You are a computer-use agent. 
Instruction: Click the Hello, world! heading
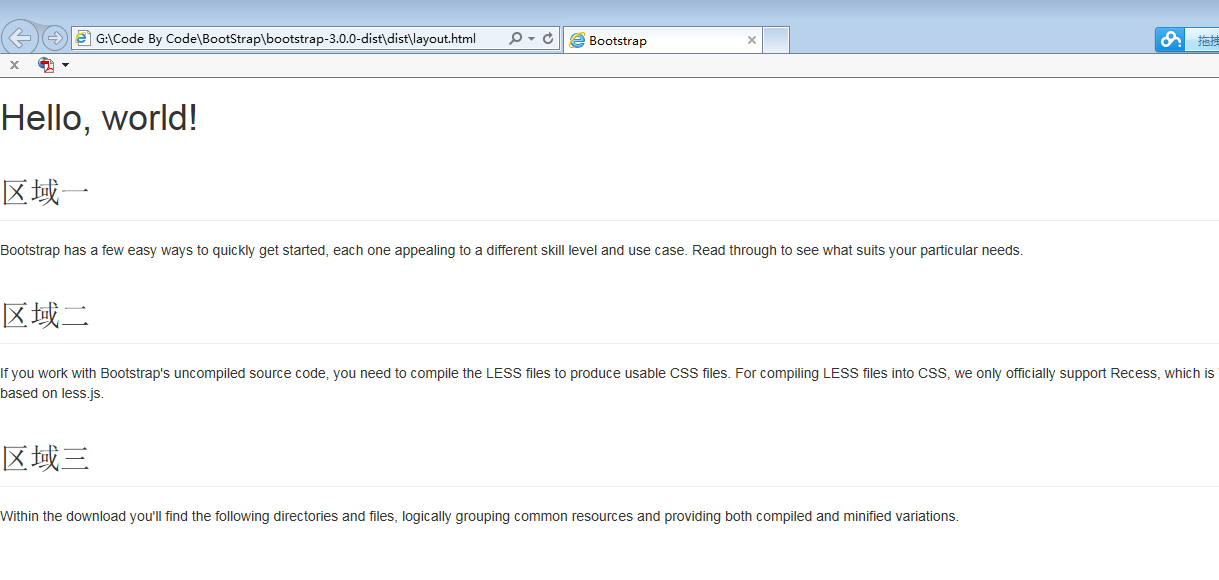pyautogui.click(x=99, y=118)
